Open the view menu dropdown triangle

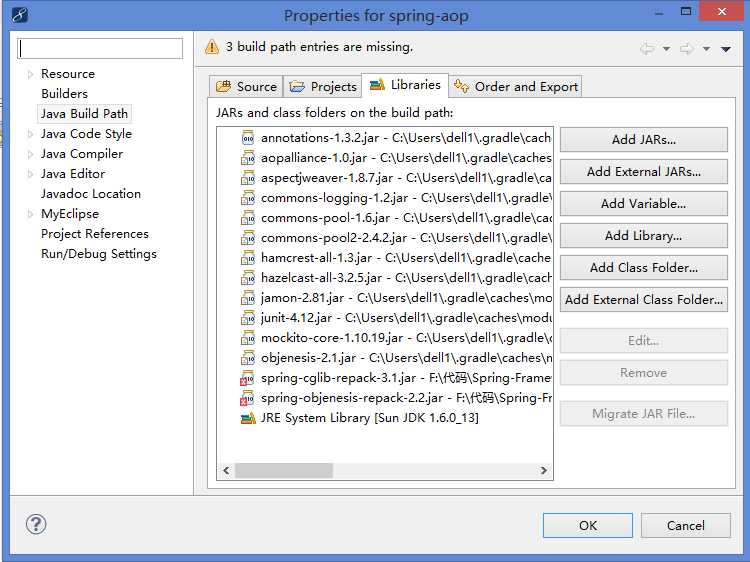pyautogui.click(x=726, y=49)
